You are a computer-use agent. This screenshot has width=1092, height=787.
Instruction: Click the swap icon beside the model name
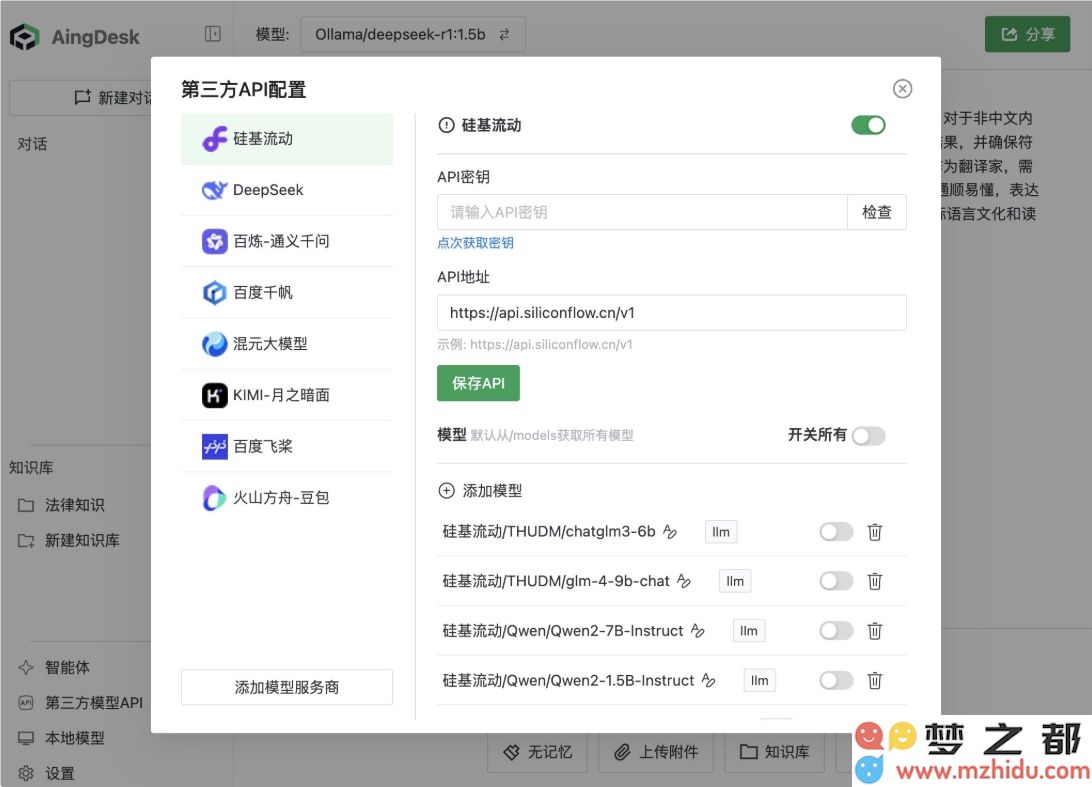coord(504,34)
